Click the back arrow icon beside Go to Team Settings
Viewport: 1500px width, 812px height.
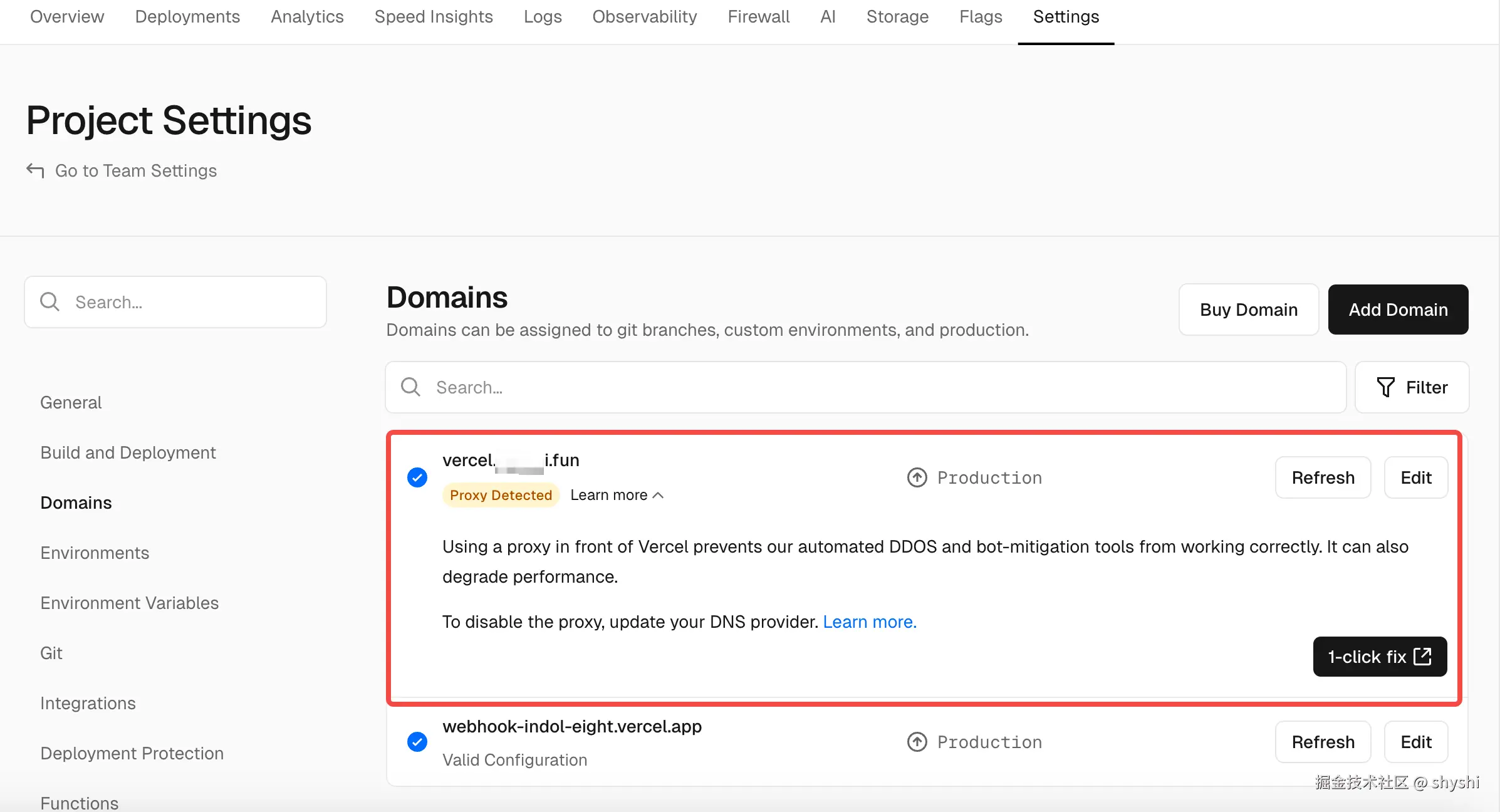coord(35,170)
